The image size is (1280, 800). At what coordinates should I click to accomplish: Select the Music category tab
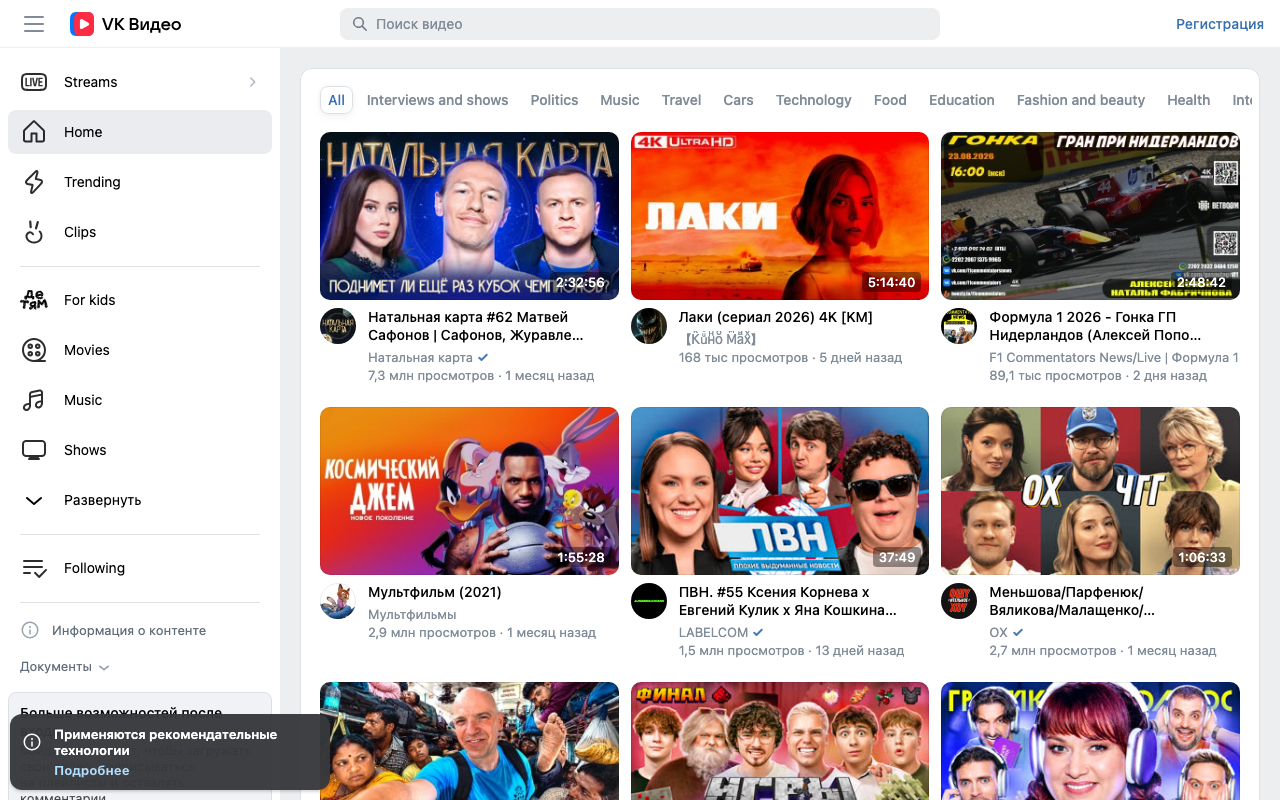pos(620,100)
